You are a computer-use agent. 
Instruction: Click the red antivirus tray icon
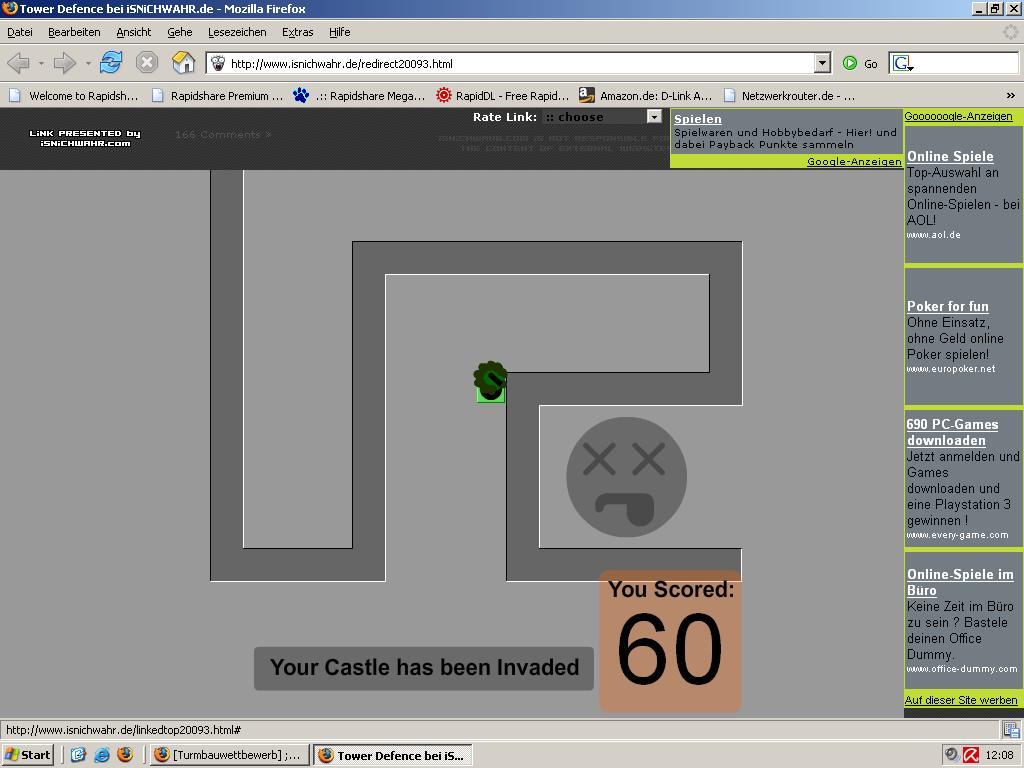(971, 755)
